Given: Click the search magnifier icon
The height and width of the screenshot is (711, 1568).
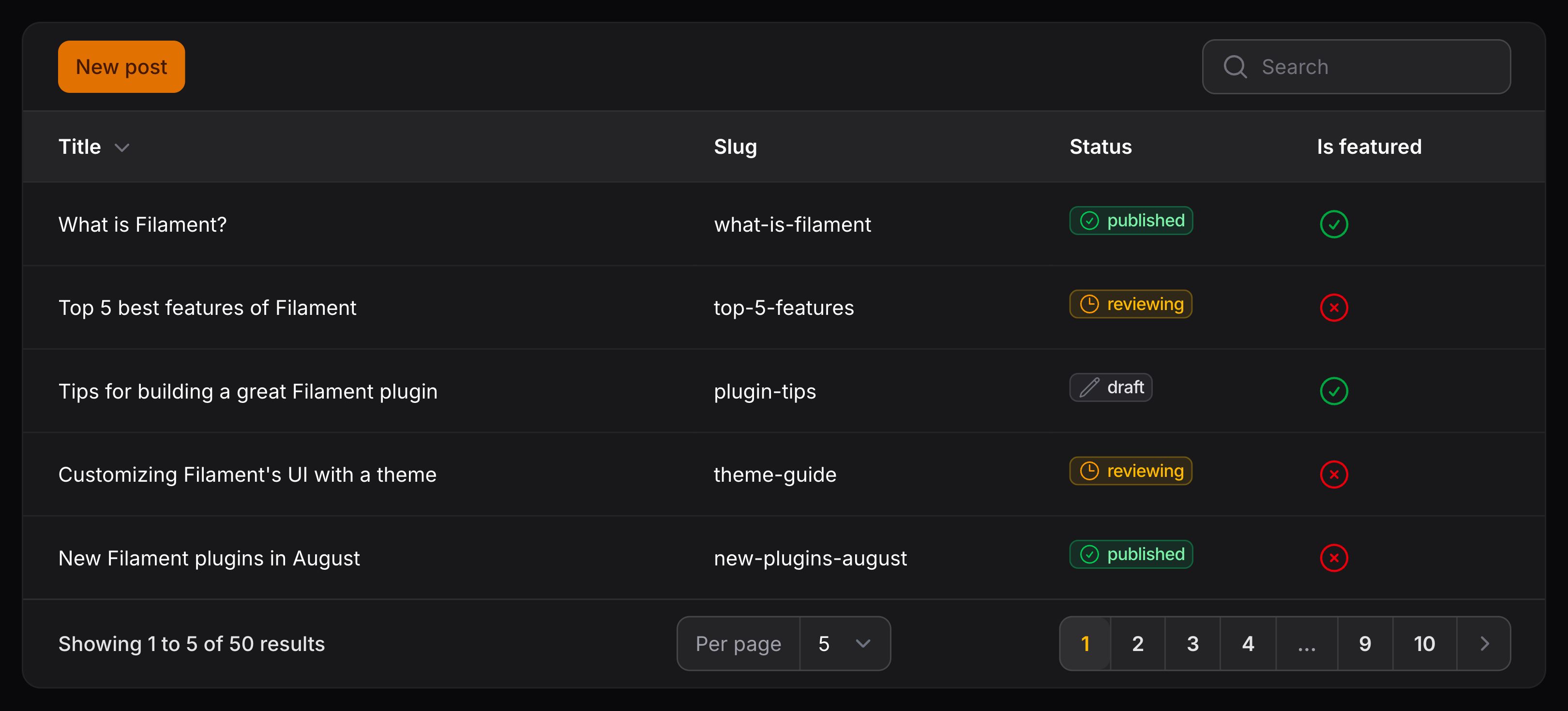Looking at the screenshot, I should 1235,66.
